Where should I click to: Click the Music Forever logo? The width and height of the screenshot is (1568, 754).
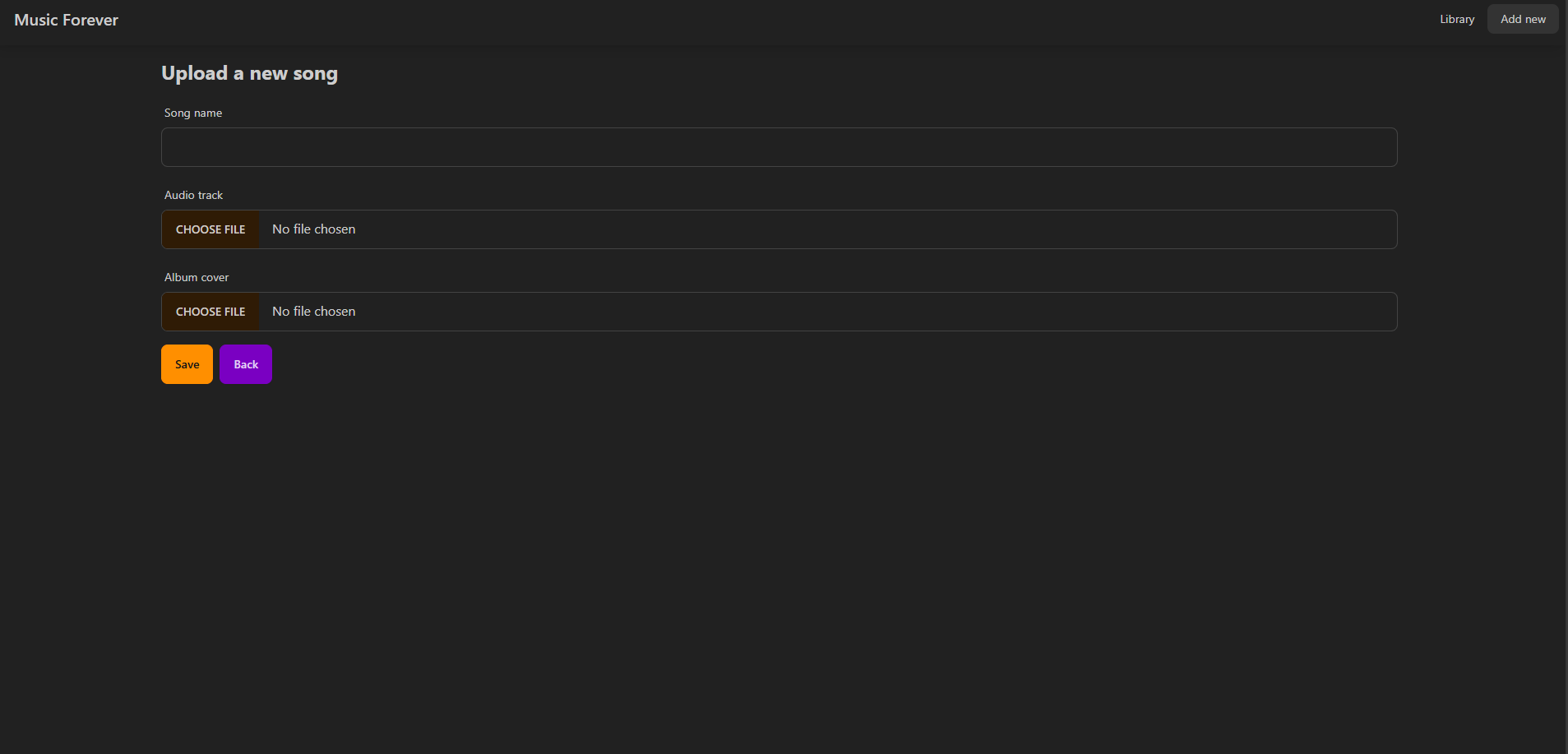click(x=66, y=19)
